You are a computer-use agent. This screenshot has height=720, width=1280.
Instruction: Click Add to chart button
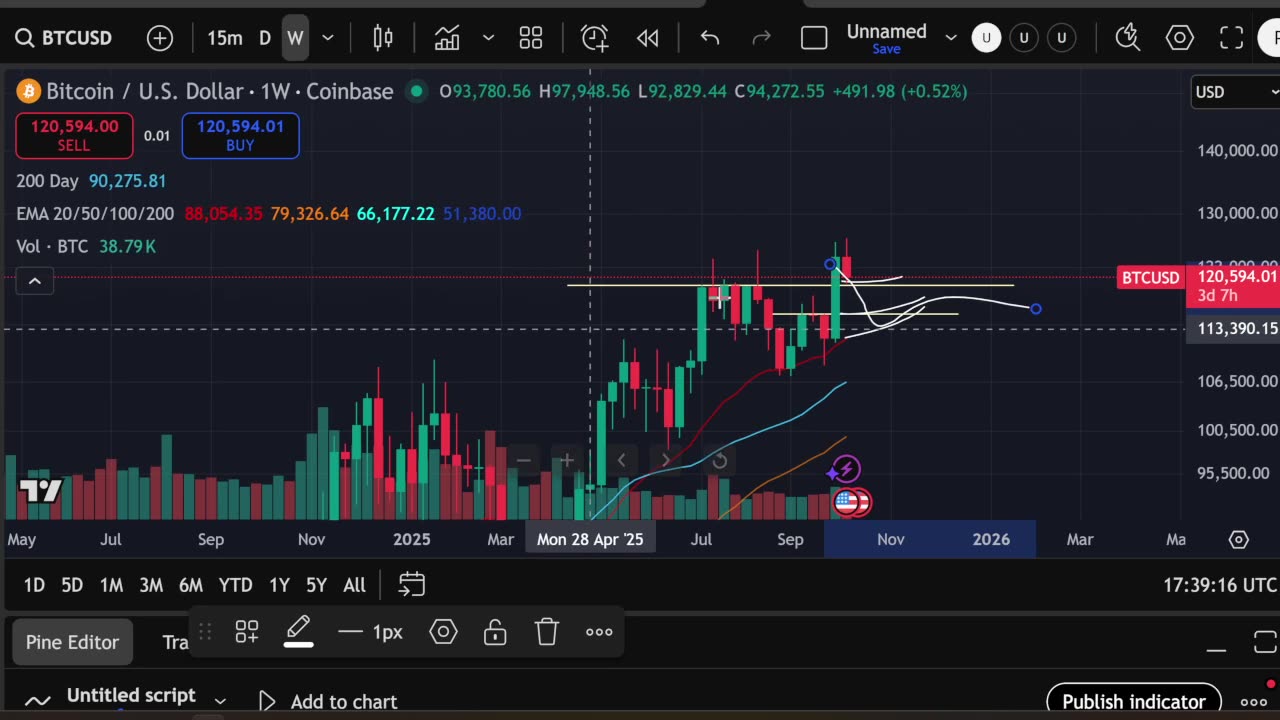click(x=329, y=702)
